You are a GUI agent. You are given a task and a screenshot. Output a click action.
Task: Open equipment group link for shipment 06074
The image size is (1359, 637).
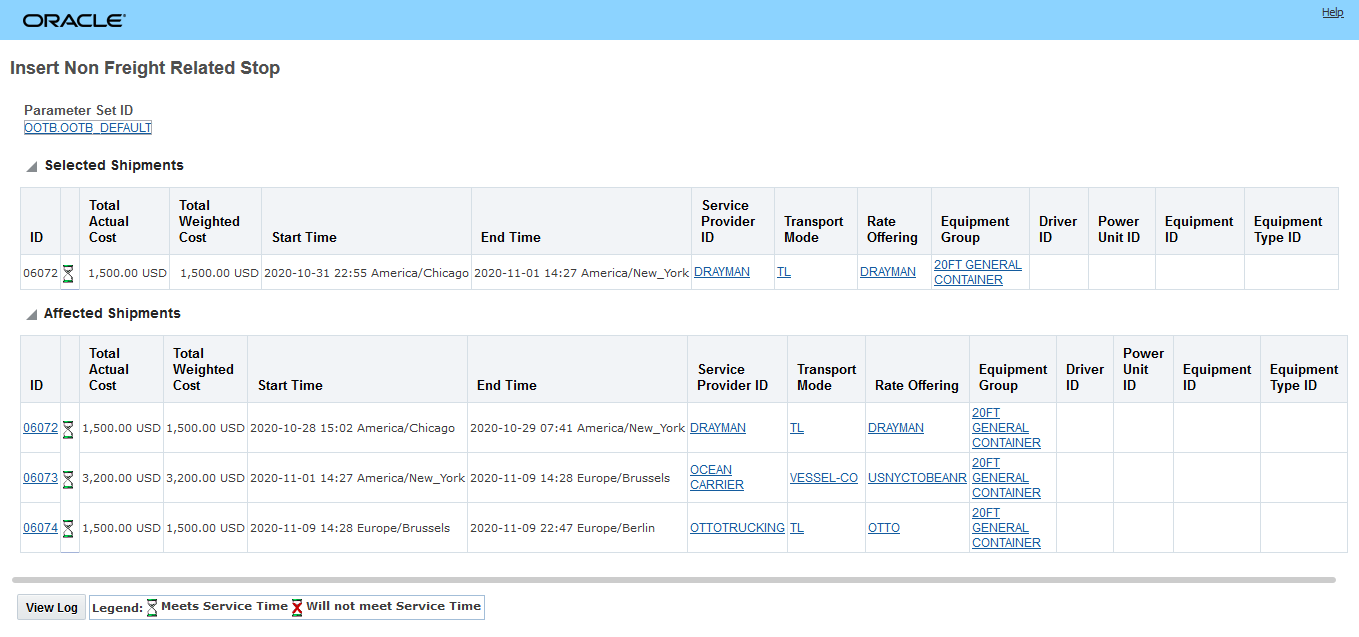(1006, 528)
